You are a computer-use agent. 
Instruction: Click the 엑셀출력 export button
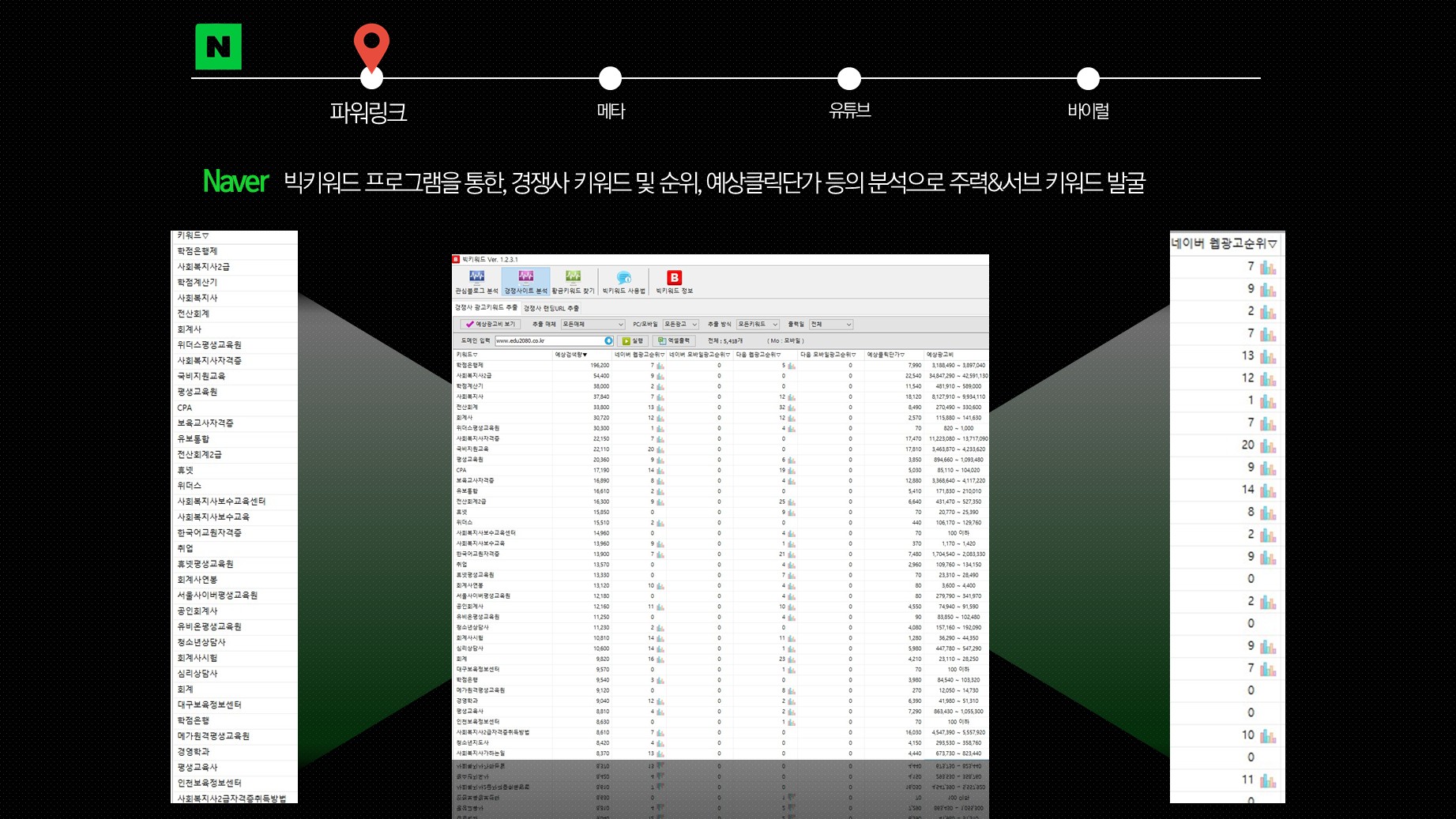pyautogui.click(x=674, y=341)
